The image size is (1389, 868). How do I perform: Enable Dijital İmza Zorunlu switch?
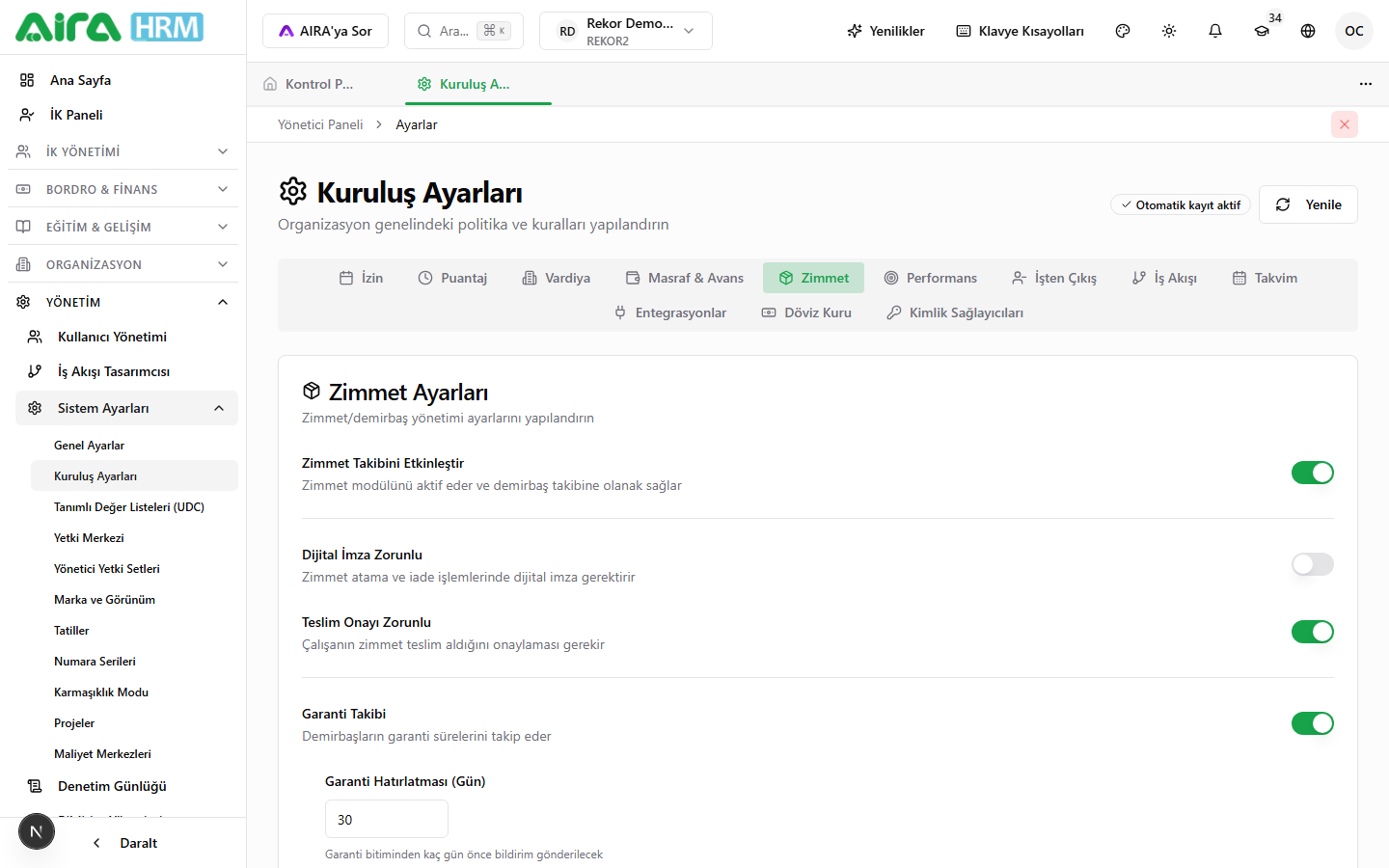pyautogui.click(x=1313, y=564)
